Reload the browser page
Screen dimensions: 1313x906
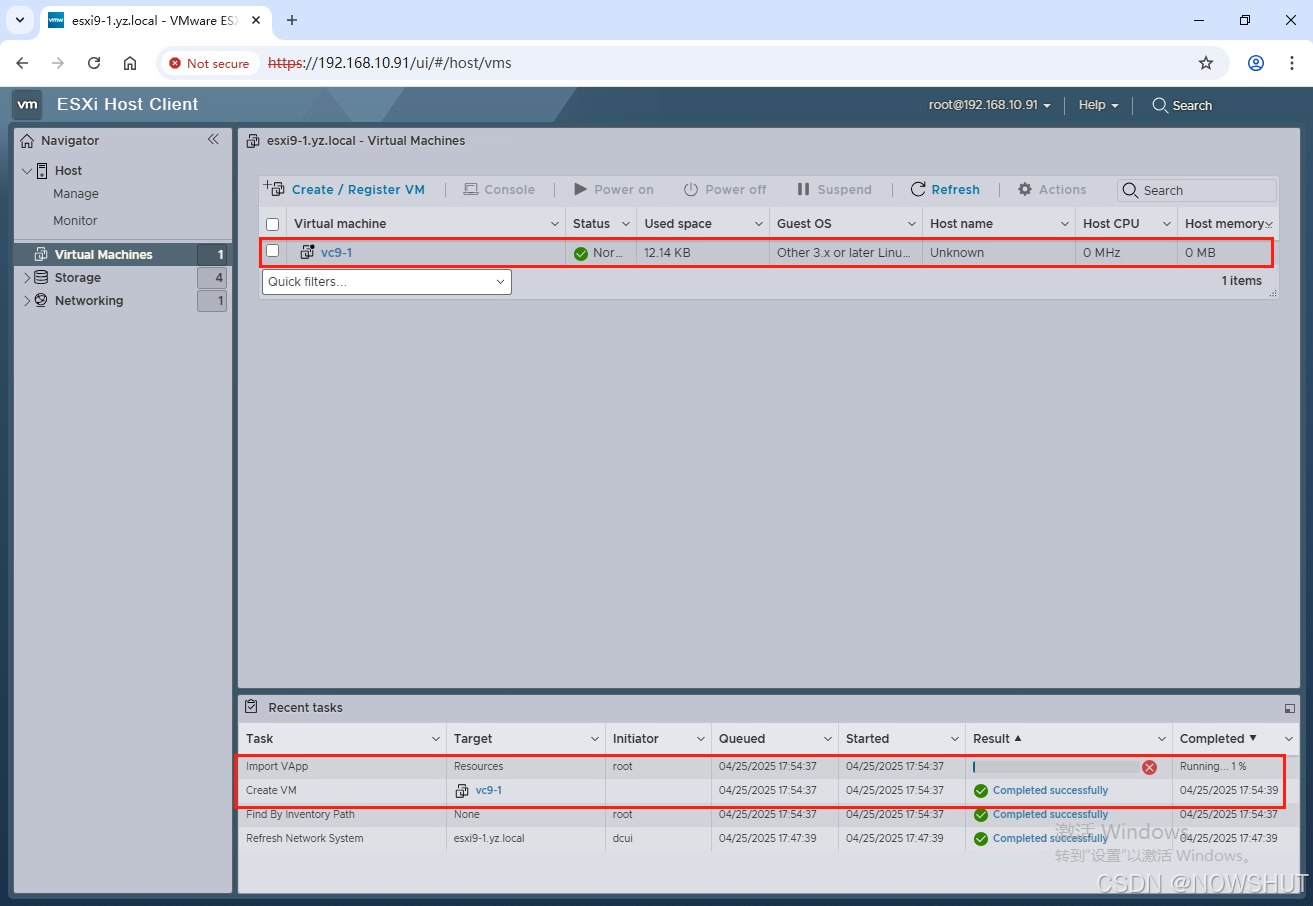94,63
